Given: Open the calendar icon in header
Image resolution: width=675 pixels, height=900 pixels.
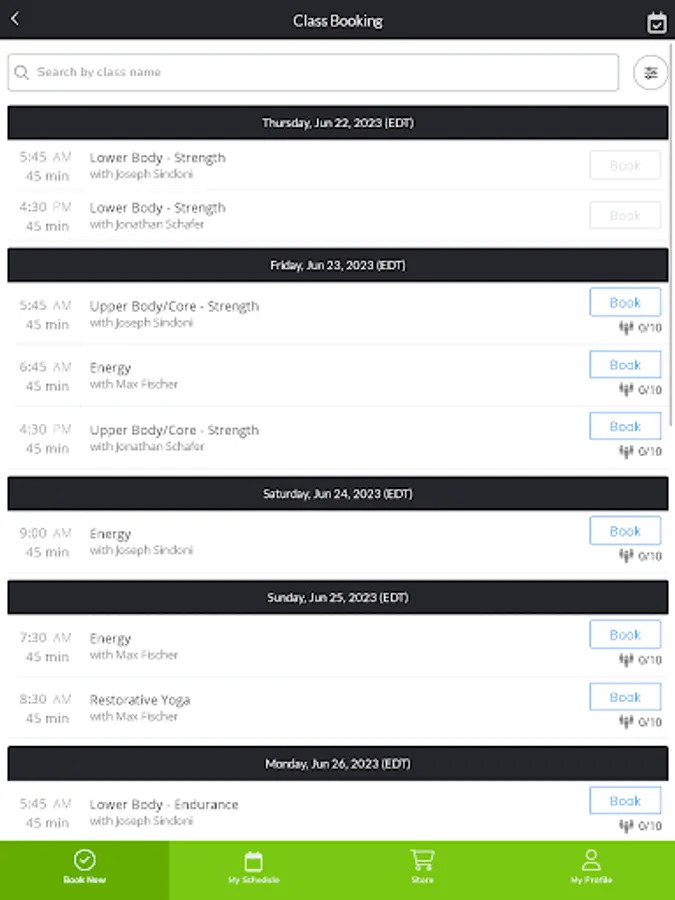Looking at the screenshot, I should coord(656,22).
